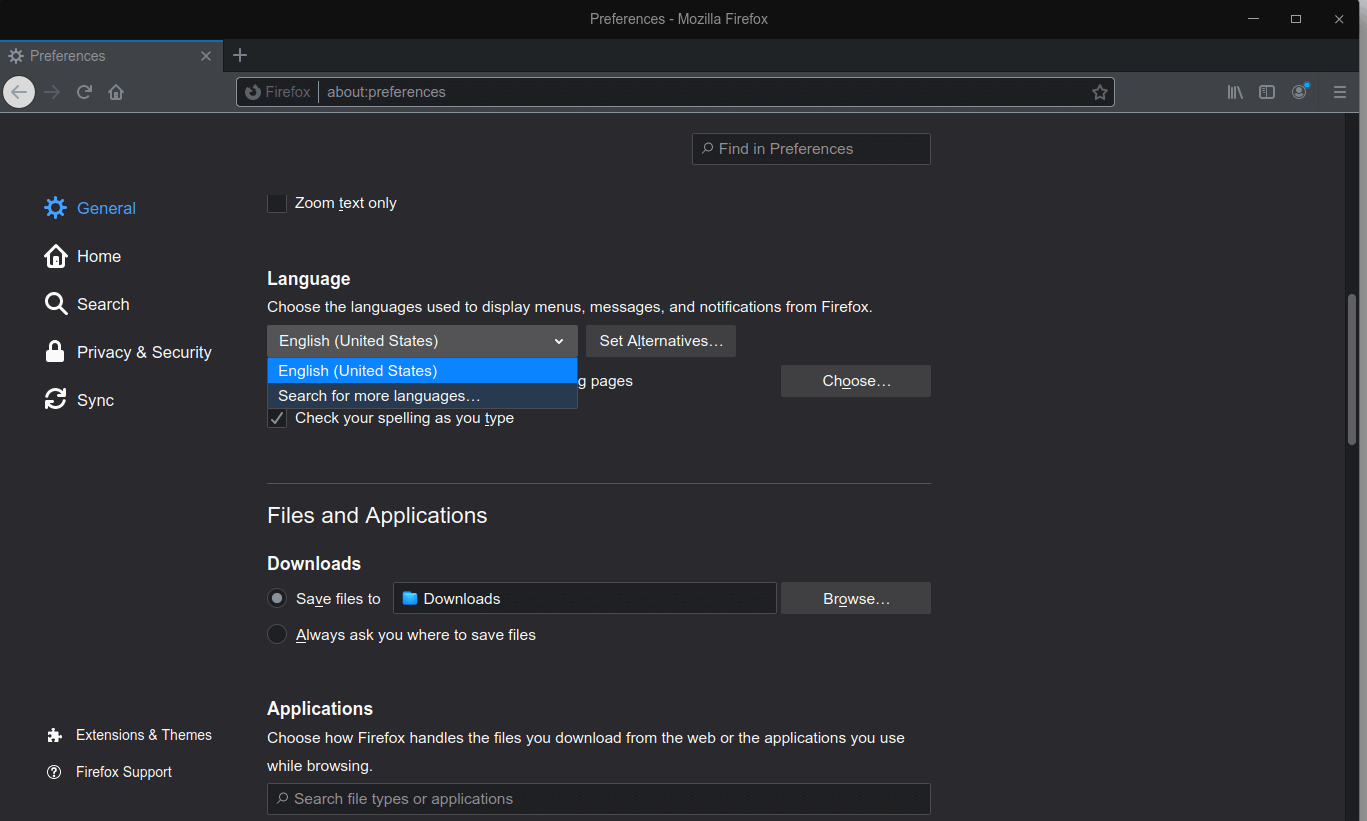The image size is (1367, 821).
Task: Show sidebars toolbar icon
Action: click(x=1267, y=92)
